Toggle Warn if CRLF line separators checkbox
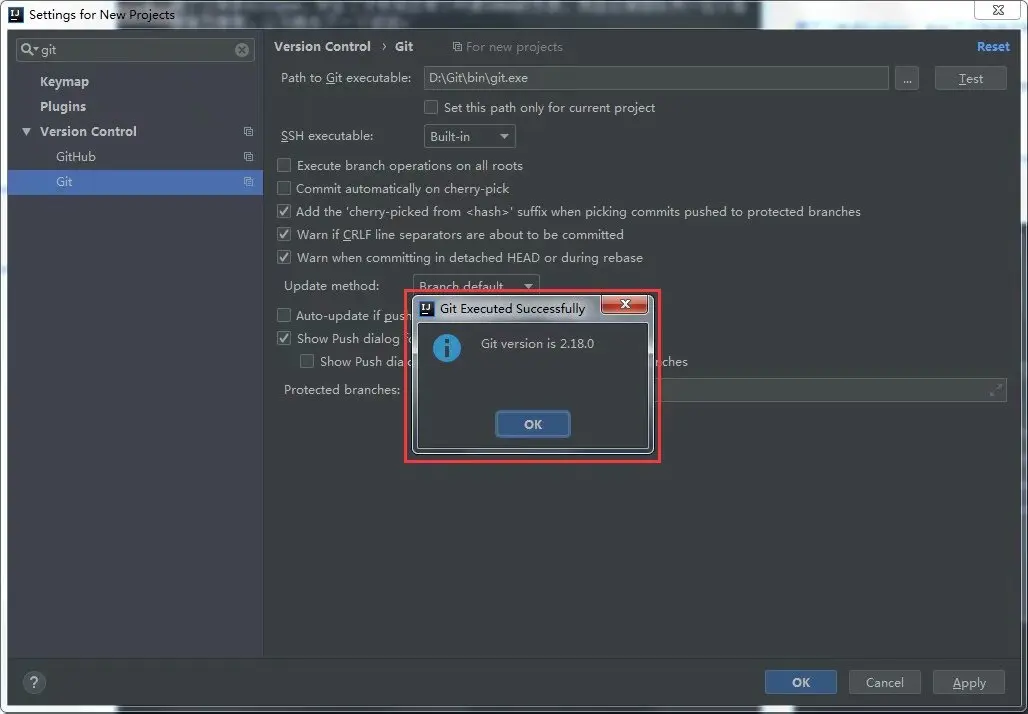Viewport: 1028px width, 714px height. pyautogui.click(x=284, y=235)
